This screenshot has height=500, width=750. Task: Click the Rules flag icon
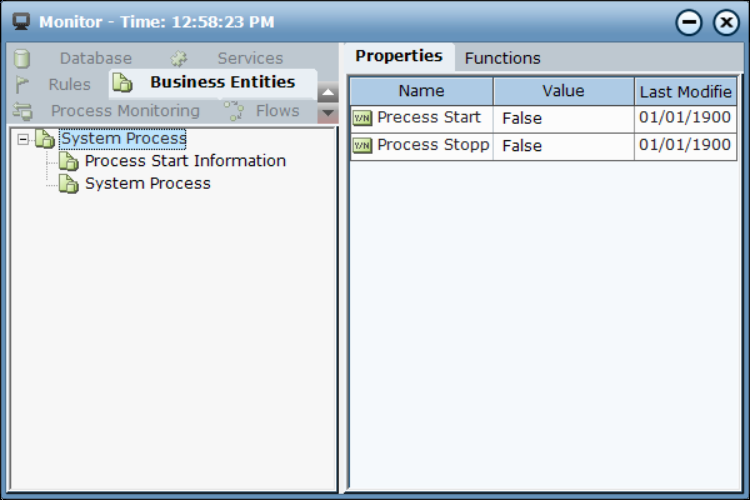[22, 85]
